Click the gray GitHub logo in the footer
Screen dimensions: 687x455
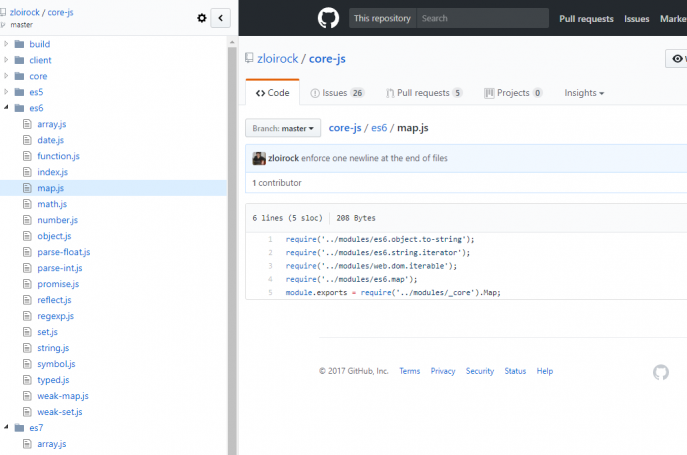(x=661, y=372)
